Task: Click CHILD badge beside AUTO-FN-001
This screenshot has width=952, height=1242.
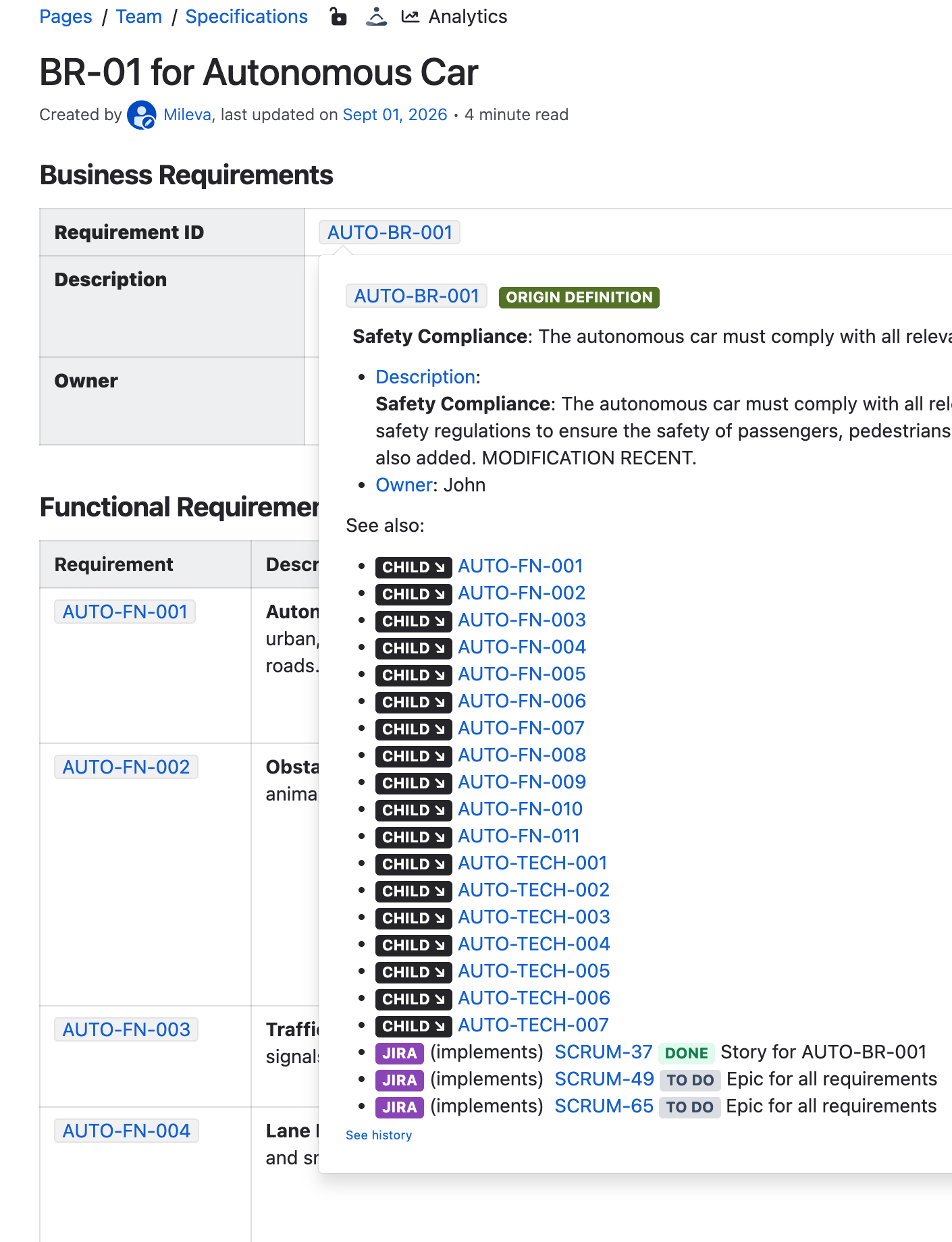Action: point(413,567)
